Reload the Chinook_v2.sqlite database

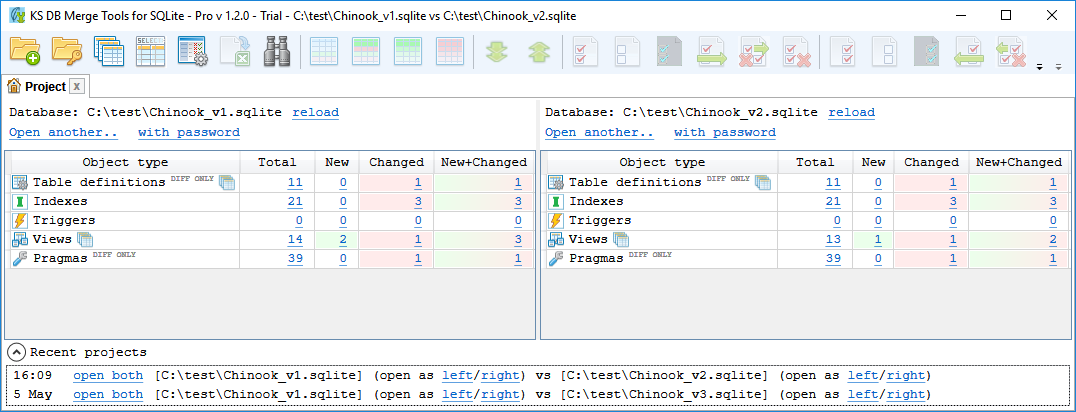pos(852,112)
